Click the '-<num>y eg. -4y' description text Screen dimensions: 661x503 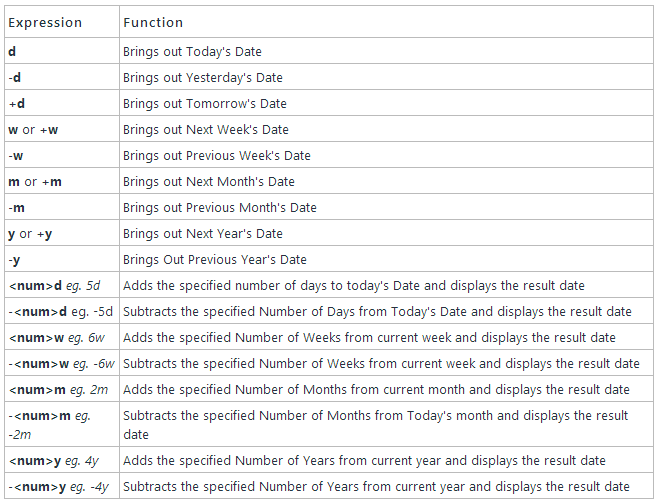(x=376, y=487)
